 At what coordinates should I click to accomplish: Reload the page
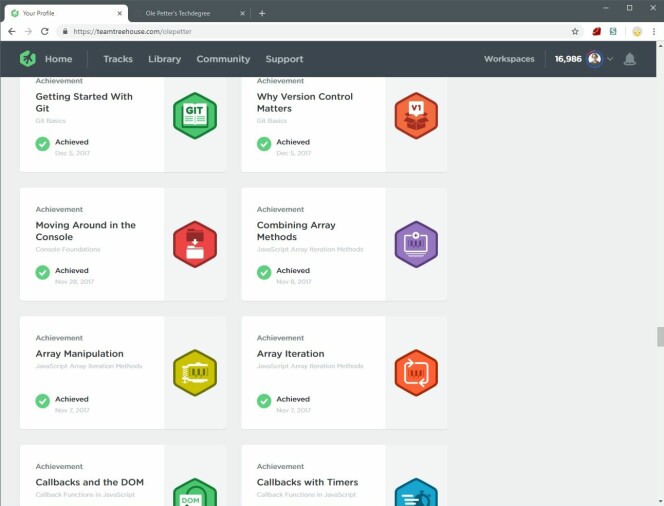(x=44, y=31)
